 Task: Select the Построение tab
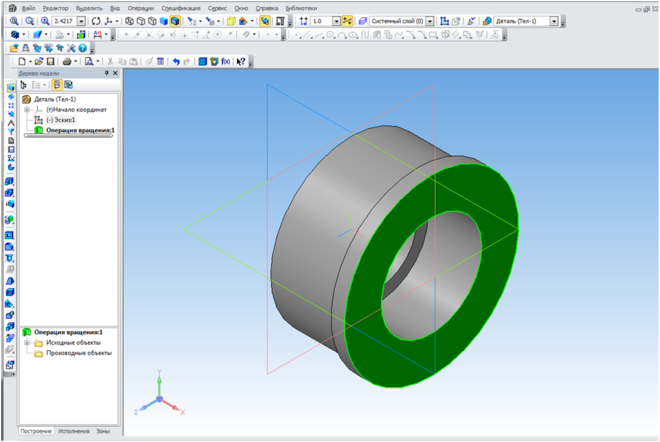(x=36, y=431)
